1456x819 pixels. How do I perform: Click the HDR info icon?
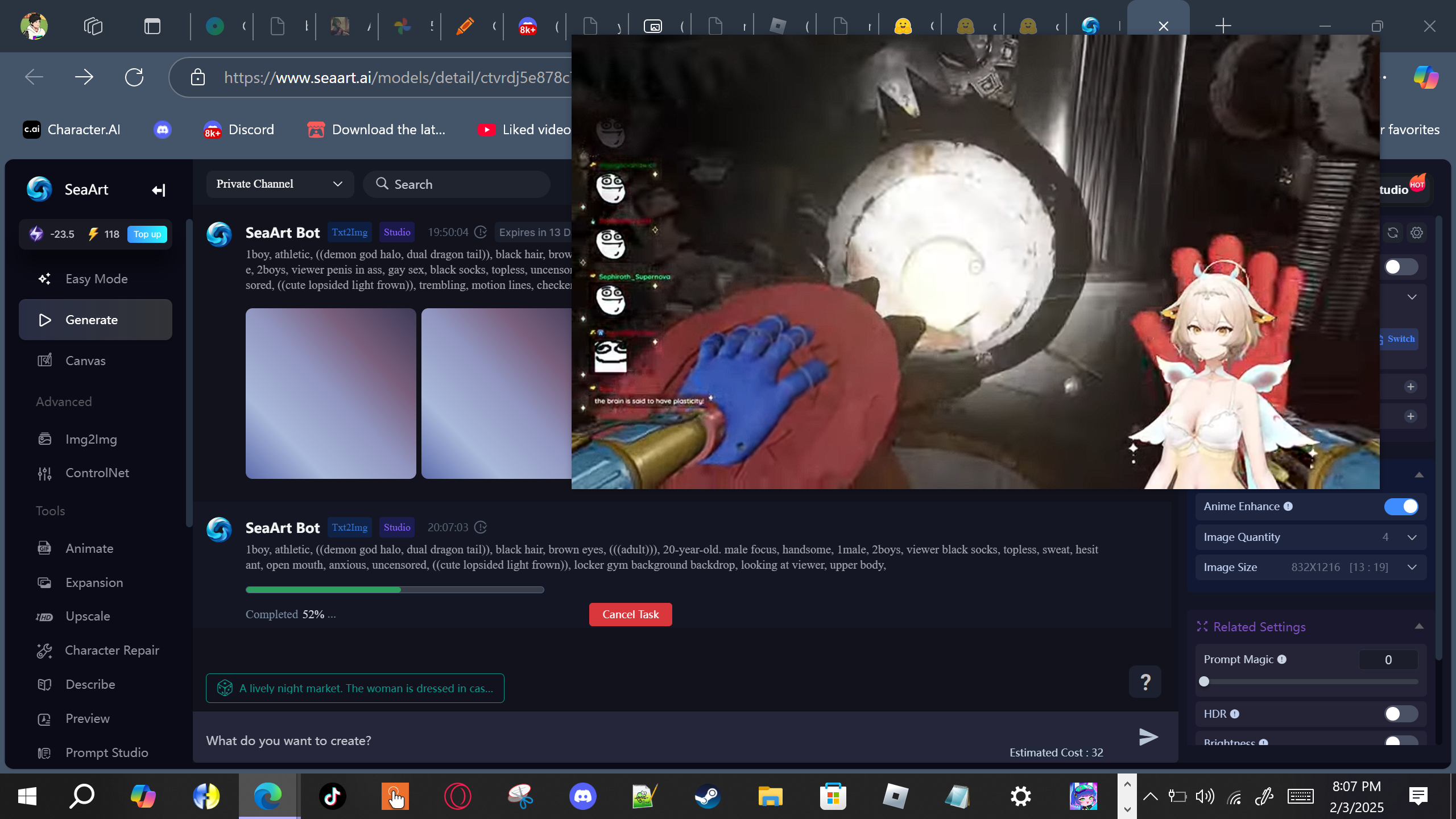click(x=1235, y=714)
